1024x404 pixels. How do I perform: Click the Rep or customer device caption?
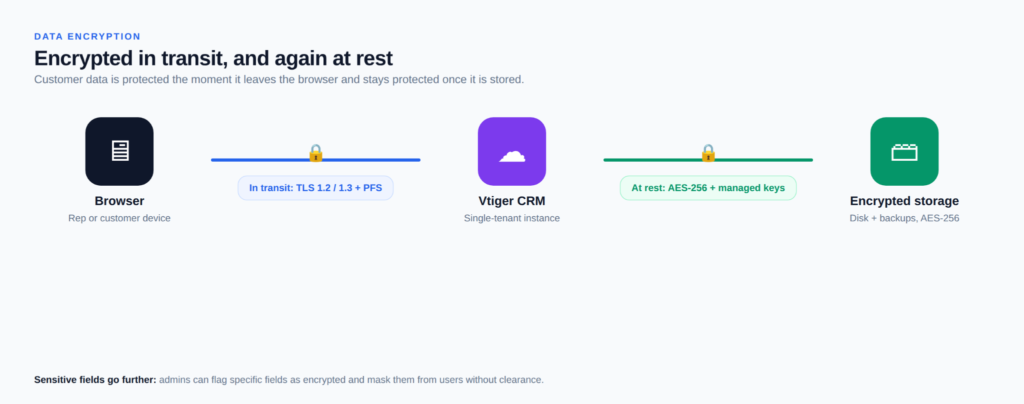(120, 218)
